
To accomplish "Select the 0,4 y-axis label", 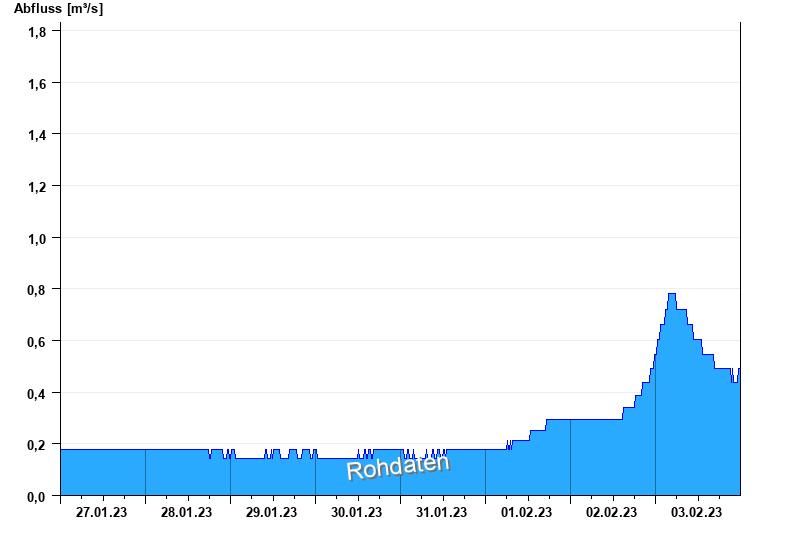I will 37,393.
